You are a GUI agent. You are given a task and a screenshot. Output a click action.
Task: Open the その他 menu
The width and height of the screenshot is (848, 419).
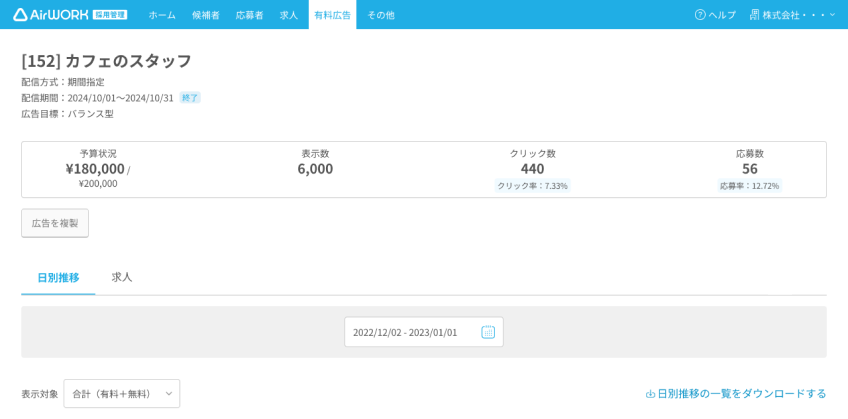coord(381,15)
